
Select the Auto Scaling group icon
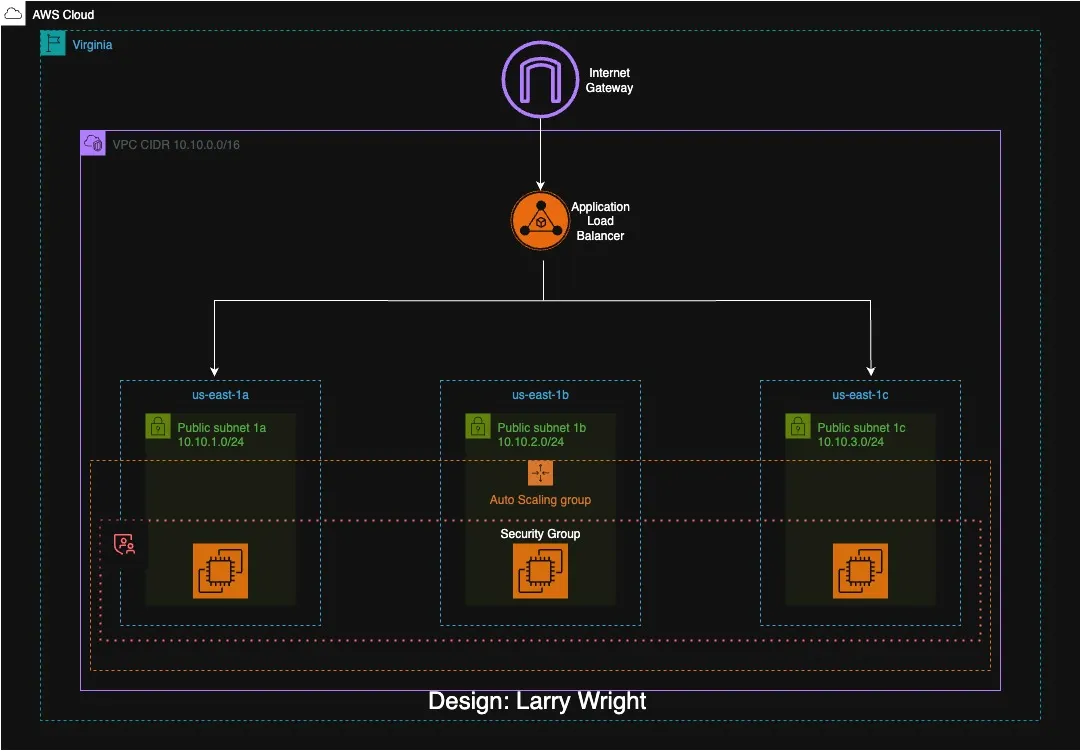point(540,473)
